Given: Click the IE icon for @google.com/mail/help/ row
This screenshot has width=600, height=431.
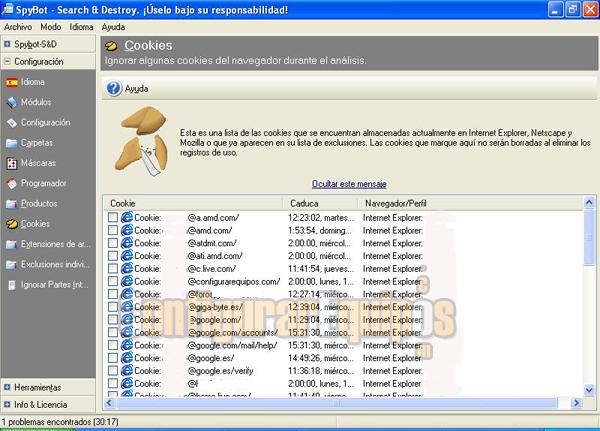Looking at the screenshot, I should click(127, 345).
